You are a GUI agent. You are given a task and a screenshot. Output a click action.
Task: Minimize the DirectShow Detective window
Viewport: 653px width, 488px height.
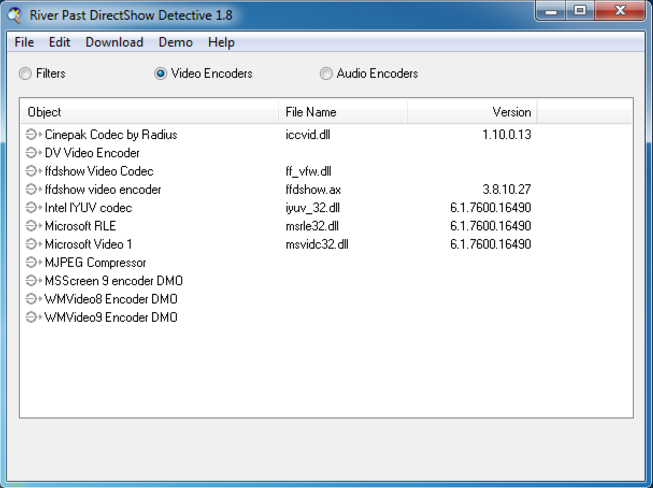click(x=551, y=10)
